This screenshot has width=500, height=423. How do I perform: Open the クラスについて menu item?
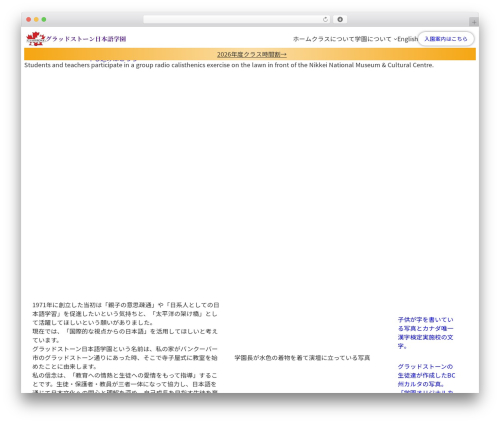pos(333,39)
